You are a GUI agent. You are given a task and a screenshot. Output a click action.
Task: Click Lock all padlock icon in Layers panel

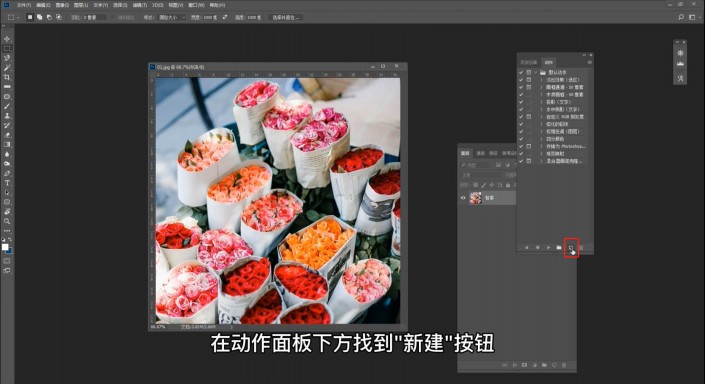[x=508, y=185]
